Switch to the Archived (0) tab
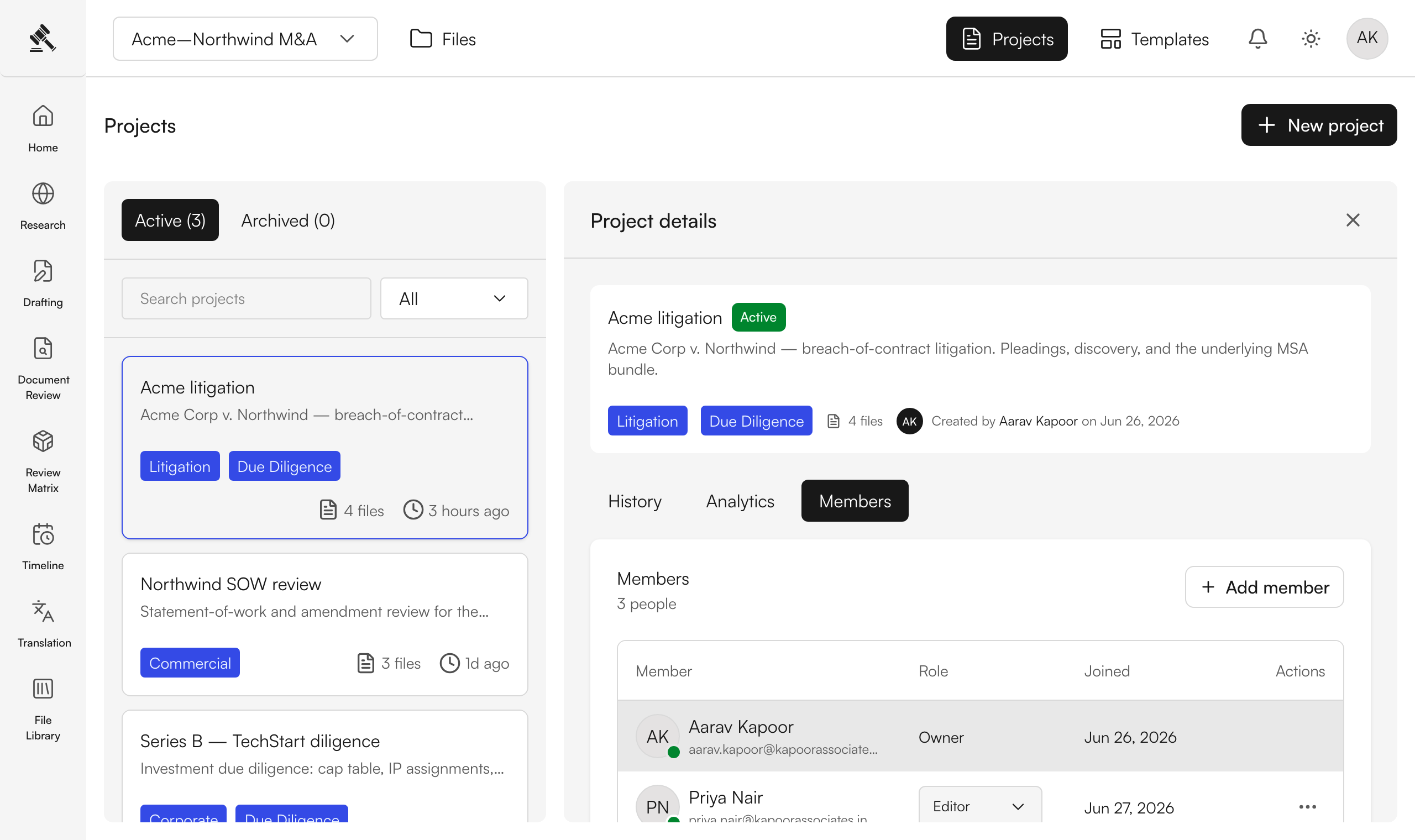Viewport: 1415px width, 840px height. tap(288, 220)
